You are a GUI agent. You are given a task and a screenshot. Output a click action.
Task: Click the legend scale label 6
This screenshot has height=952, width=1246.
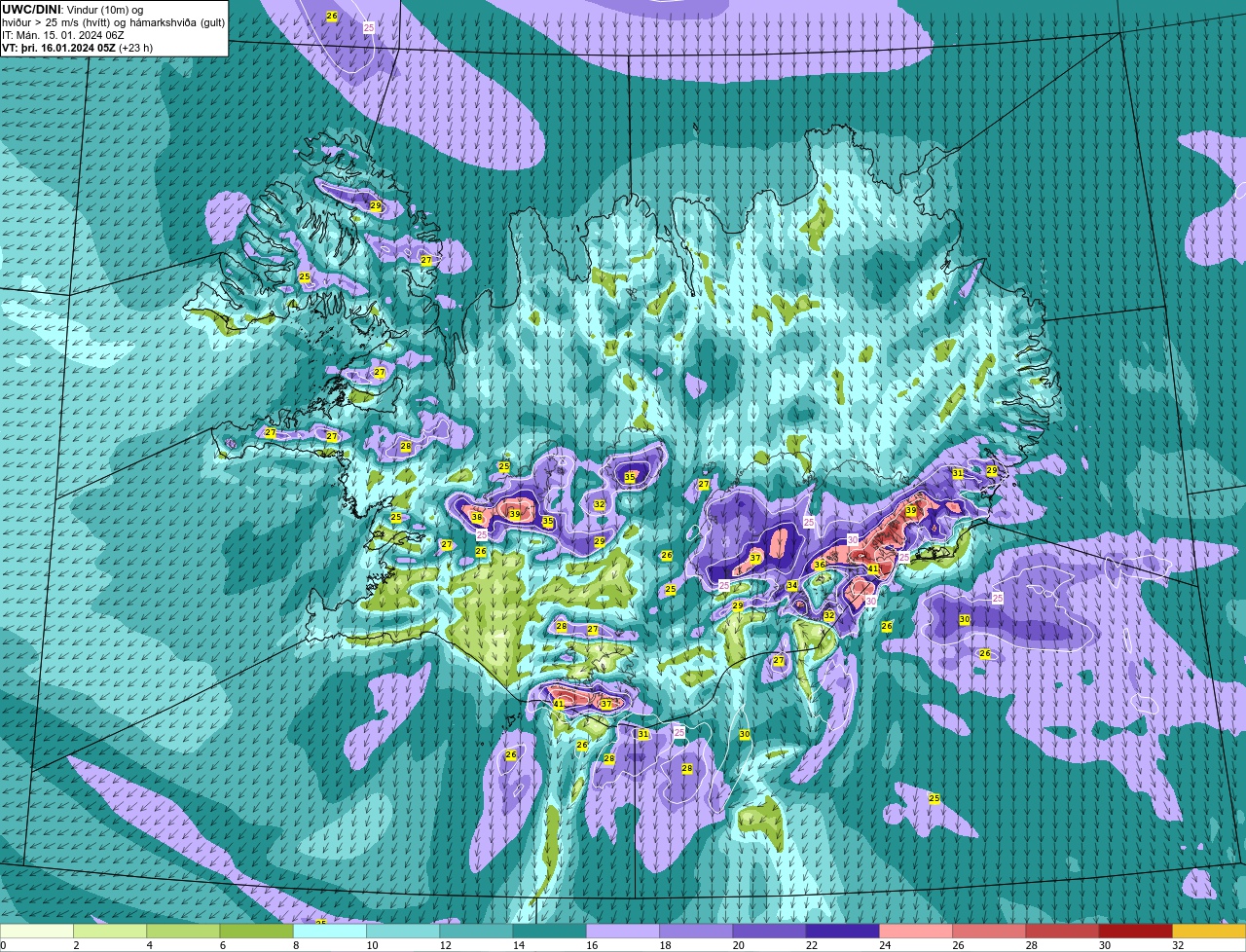coord(222,945)
